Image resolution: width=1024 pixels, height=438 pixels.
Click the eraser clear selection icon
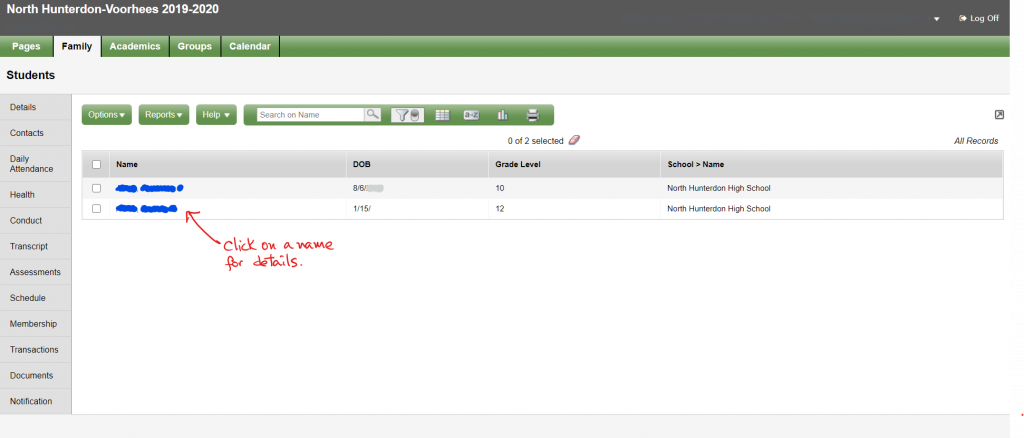click(x=574, y=140)
